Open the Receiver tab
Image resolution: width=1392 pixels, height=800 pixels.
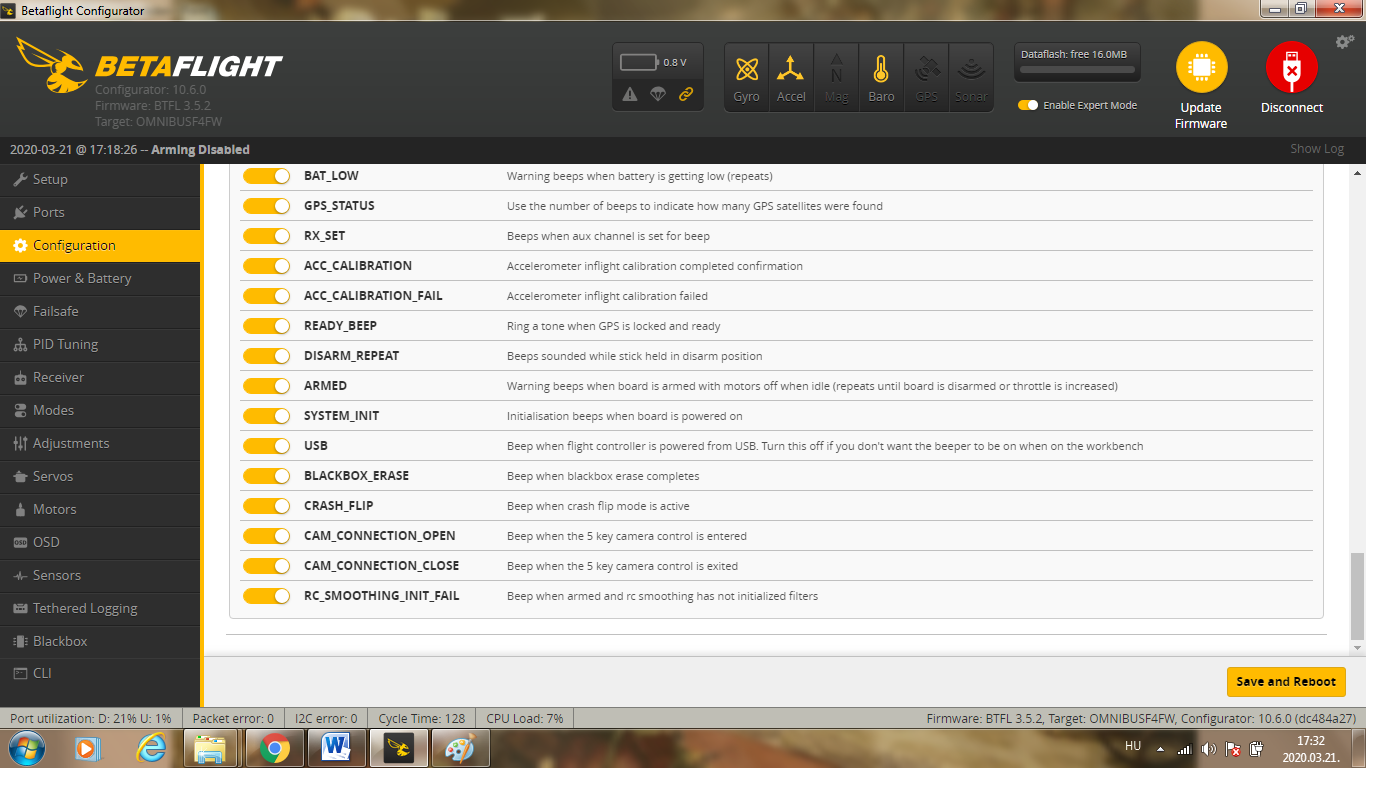100,377
